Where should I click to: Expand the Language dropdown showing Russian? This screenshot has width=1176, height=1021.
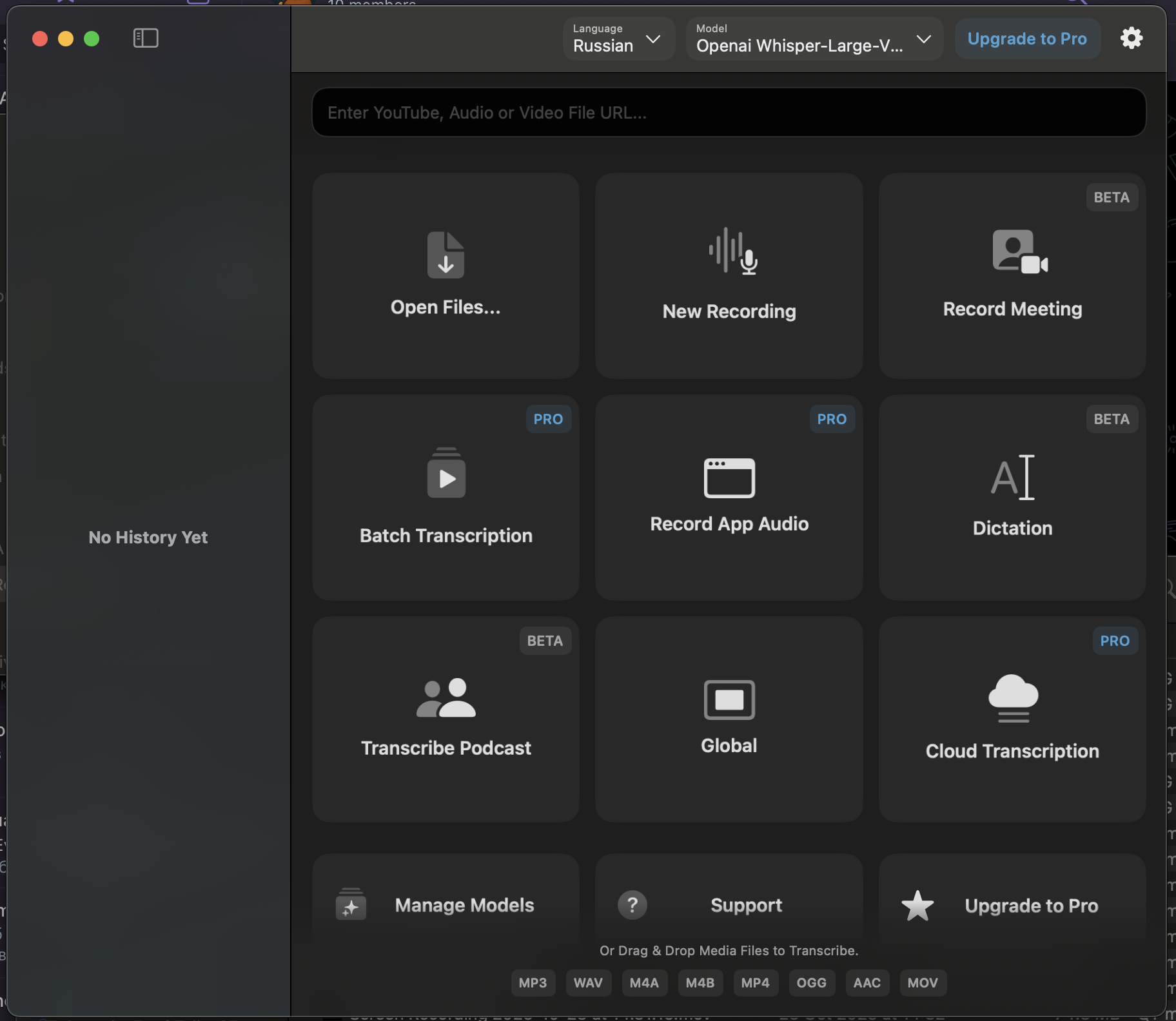(618, 39)
